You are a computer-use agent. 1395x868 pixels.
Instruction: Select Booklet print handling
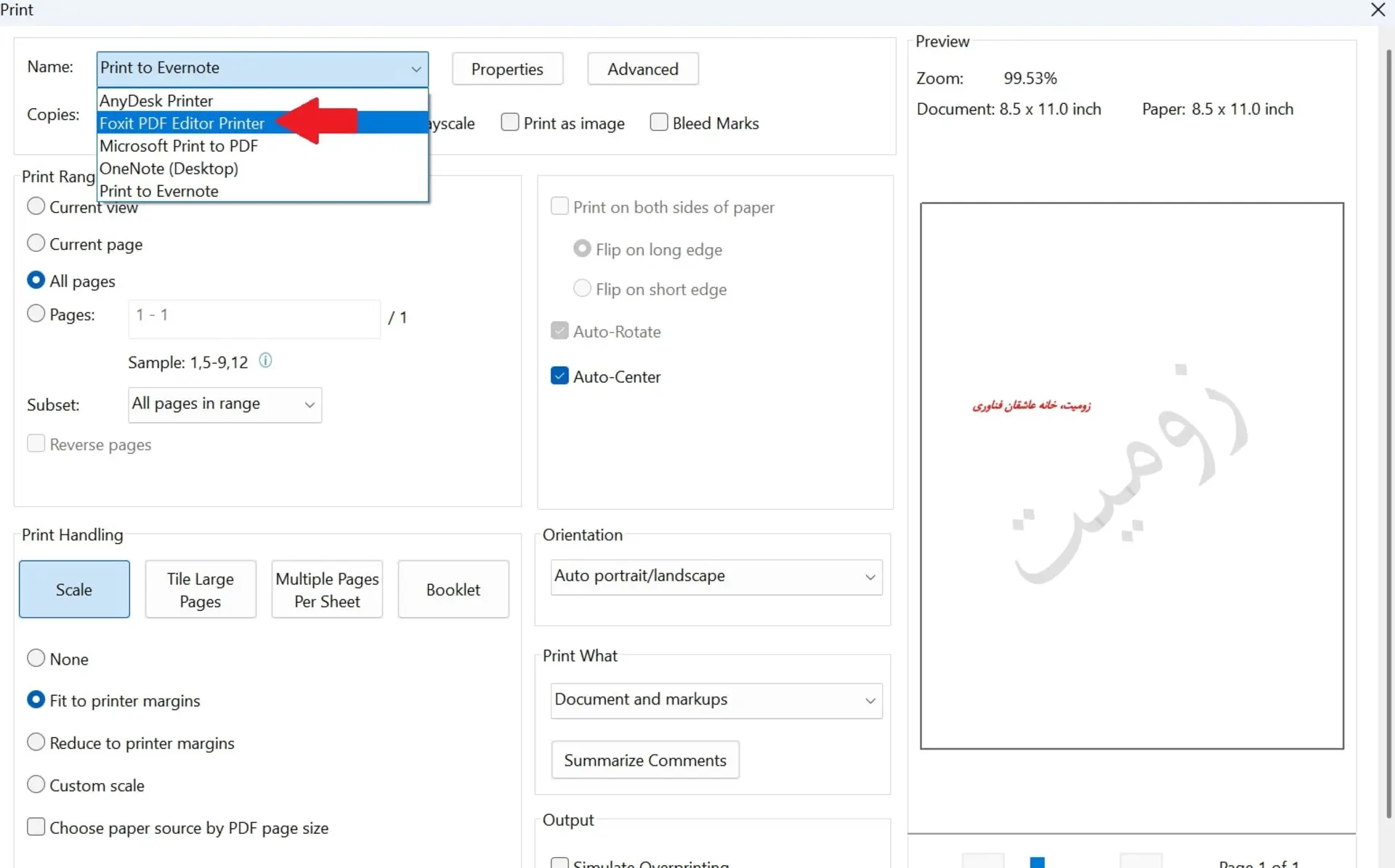click(x=453, y=589)
